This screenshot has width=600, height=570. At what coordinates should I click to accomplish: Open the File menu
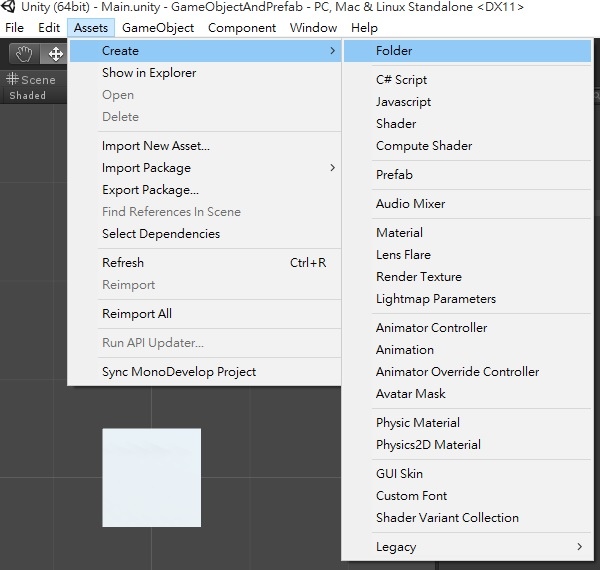(x=15, y=28)
